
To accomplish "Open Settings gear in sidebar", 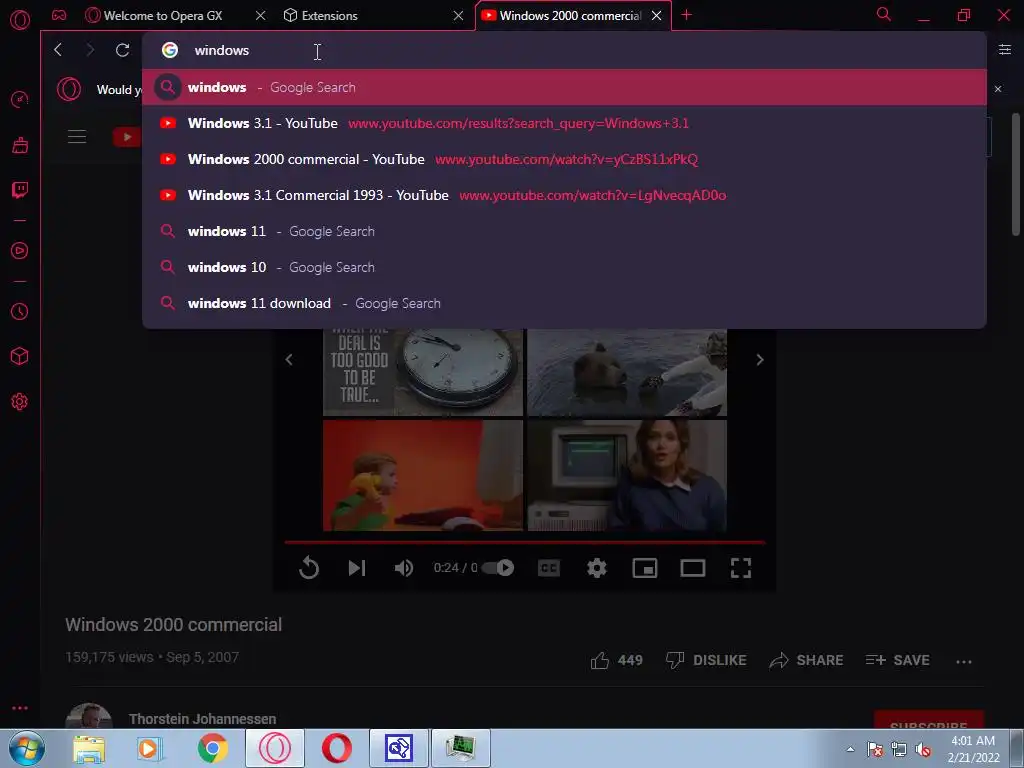I will pyautogui.click(x=20, y=402).
